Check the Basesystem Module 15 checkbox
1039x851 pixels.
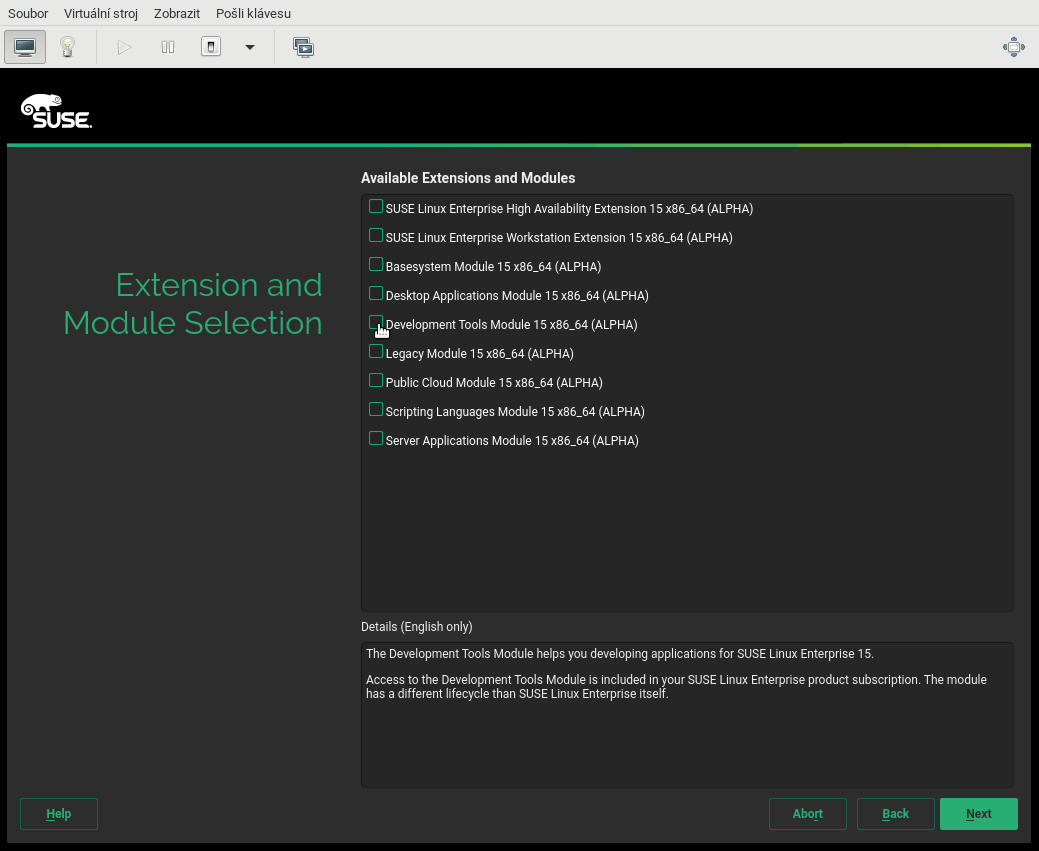pyautogui.click(x=376, y=265)
